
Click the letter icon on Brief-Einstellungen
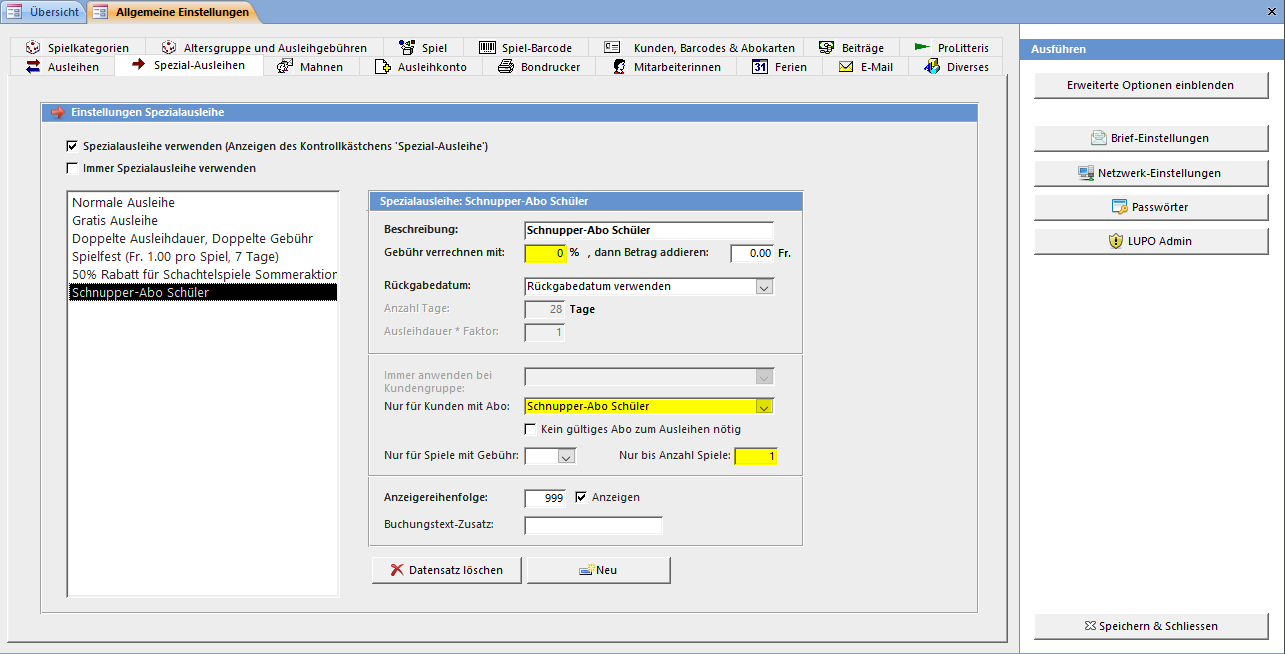(1099, 138)
